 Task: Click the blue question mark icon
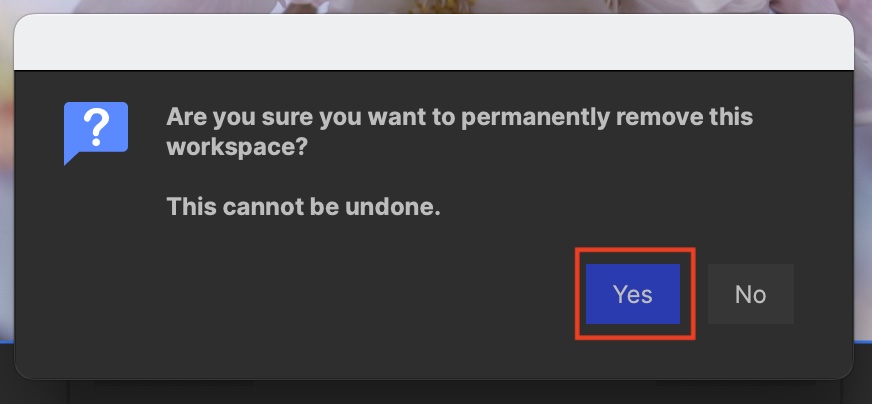tap(95, 131)
